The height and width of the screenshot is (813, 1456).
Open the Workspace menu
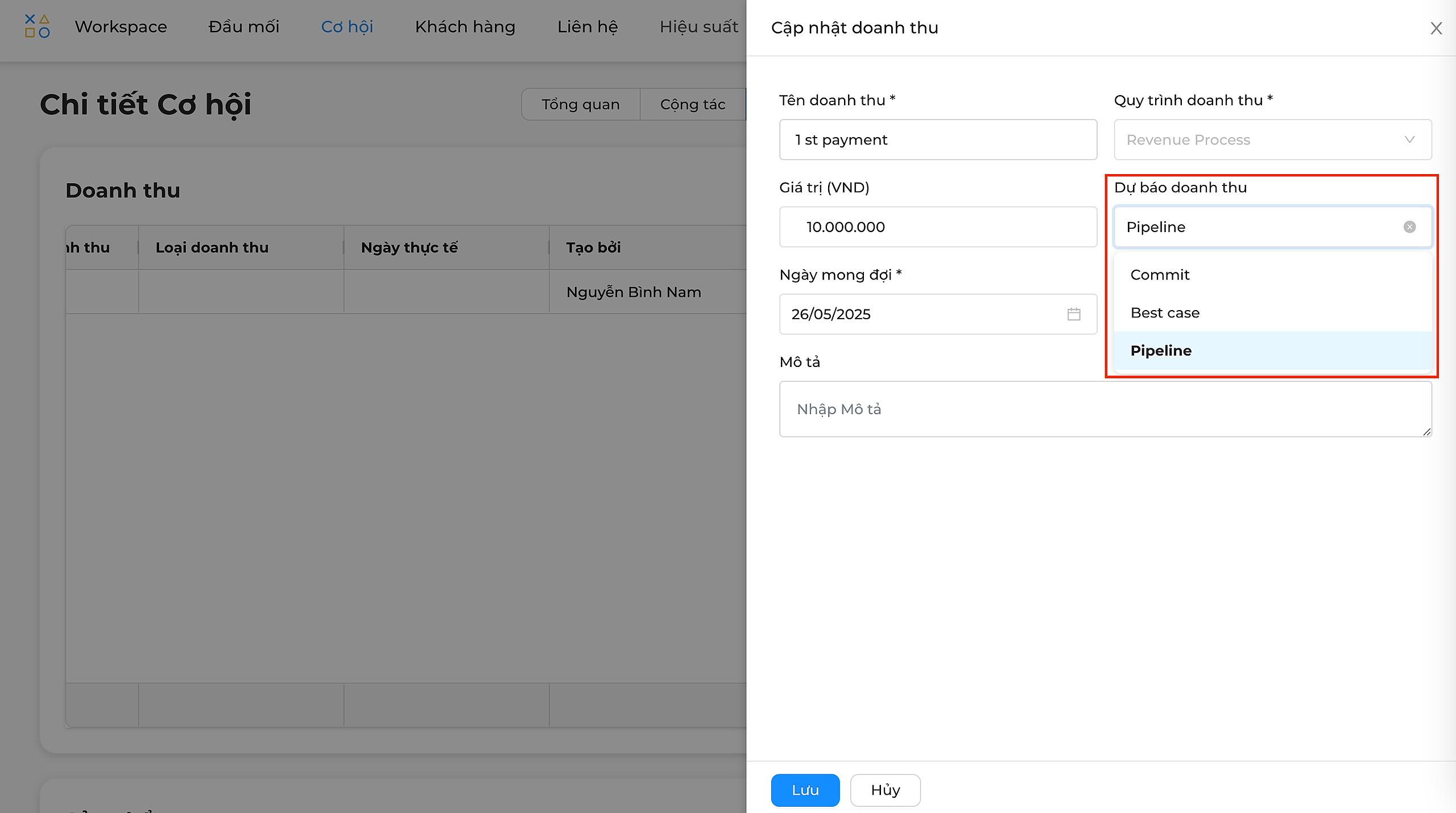coord(121,27)
